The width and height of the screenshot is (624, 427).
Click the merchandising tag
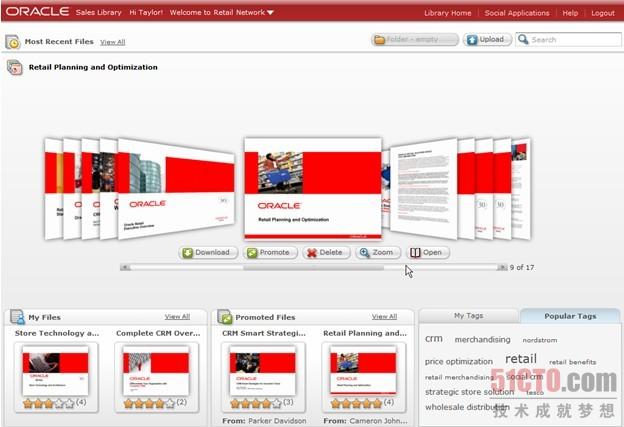482,339
